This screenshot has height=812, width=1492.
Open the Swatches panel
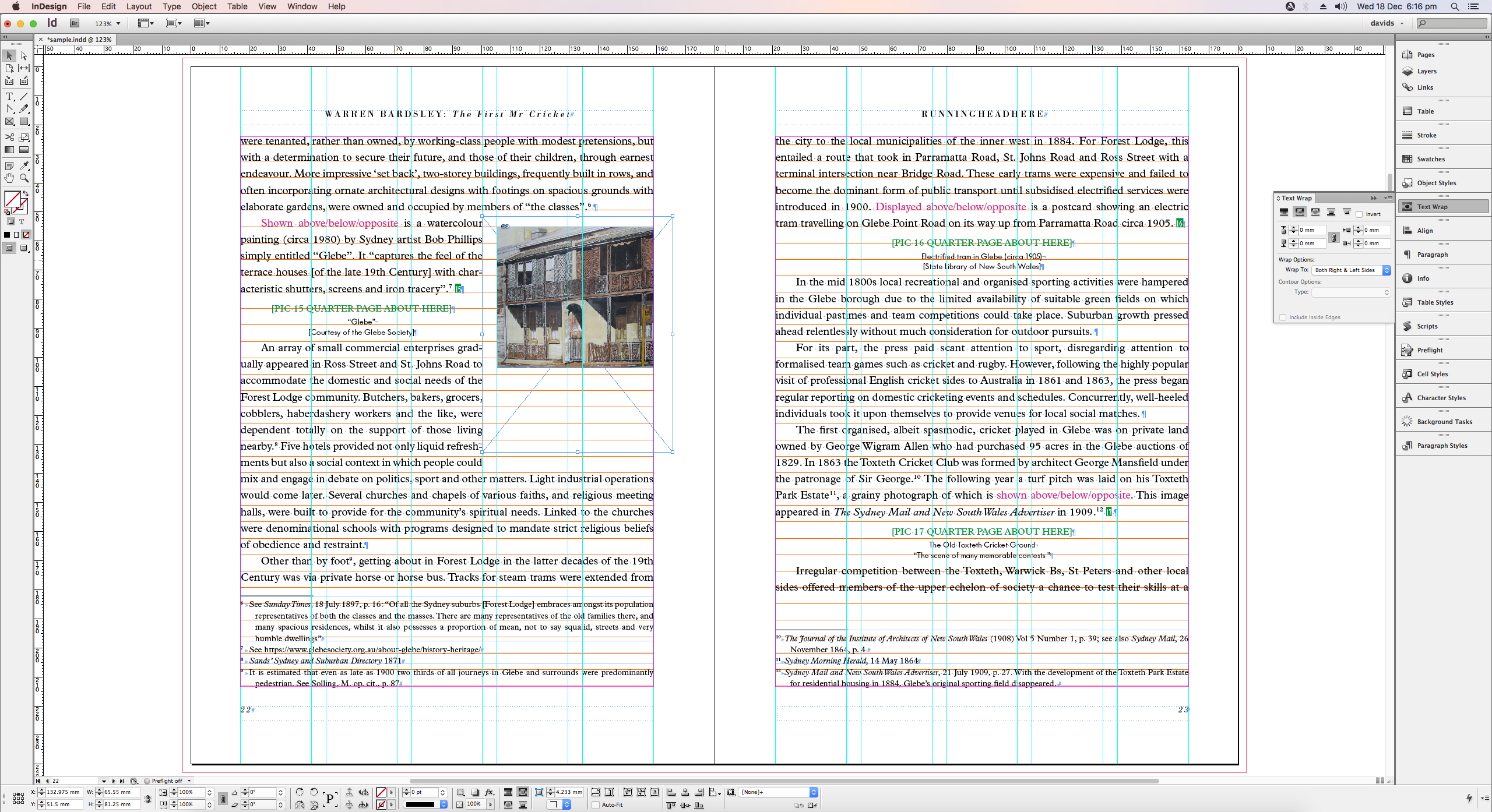pos(1430,159)
